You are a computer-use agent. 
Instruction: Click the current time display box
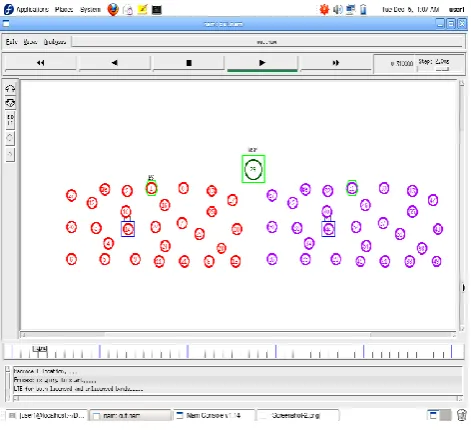395,63
